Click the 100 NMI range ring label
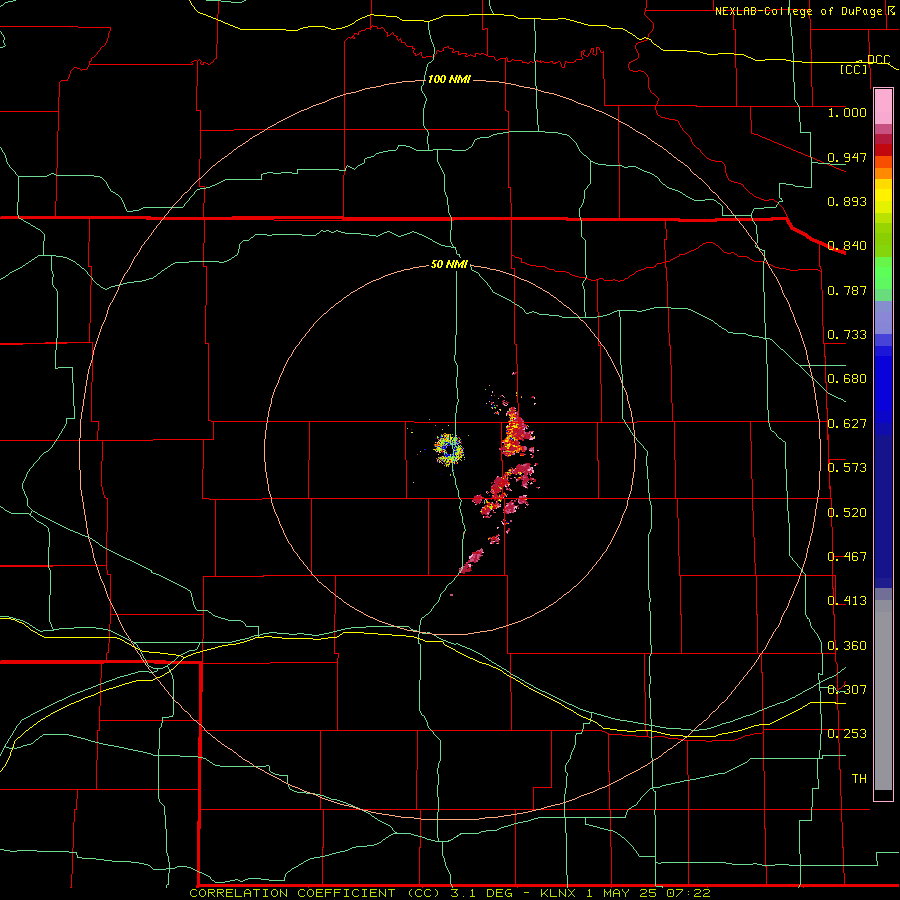The width and height of the screenshot is (900, 900). (x=449, y=79)
